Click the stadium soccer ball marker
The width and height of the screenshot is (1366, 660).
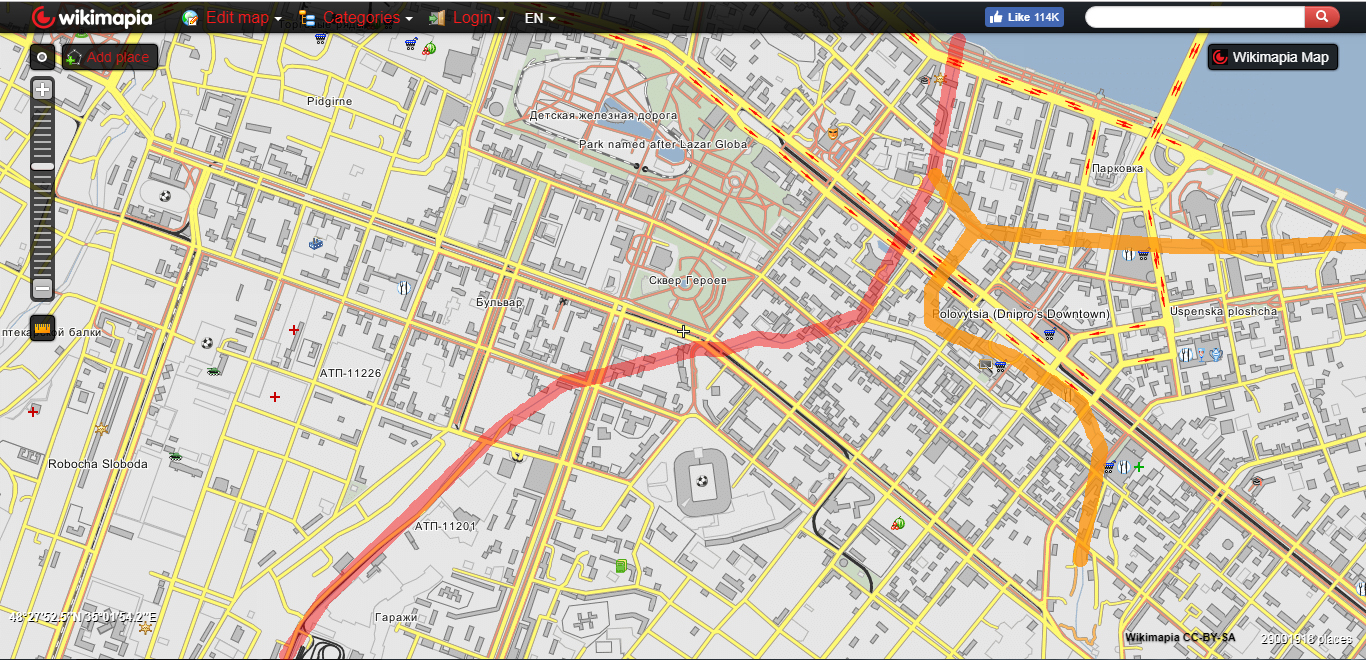(702, 482)
